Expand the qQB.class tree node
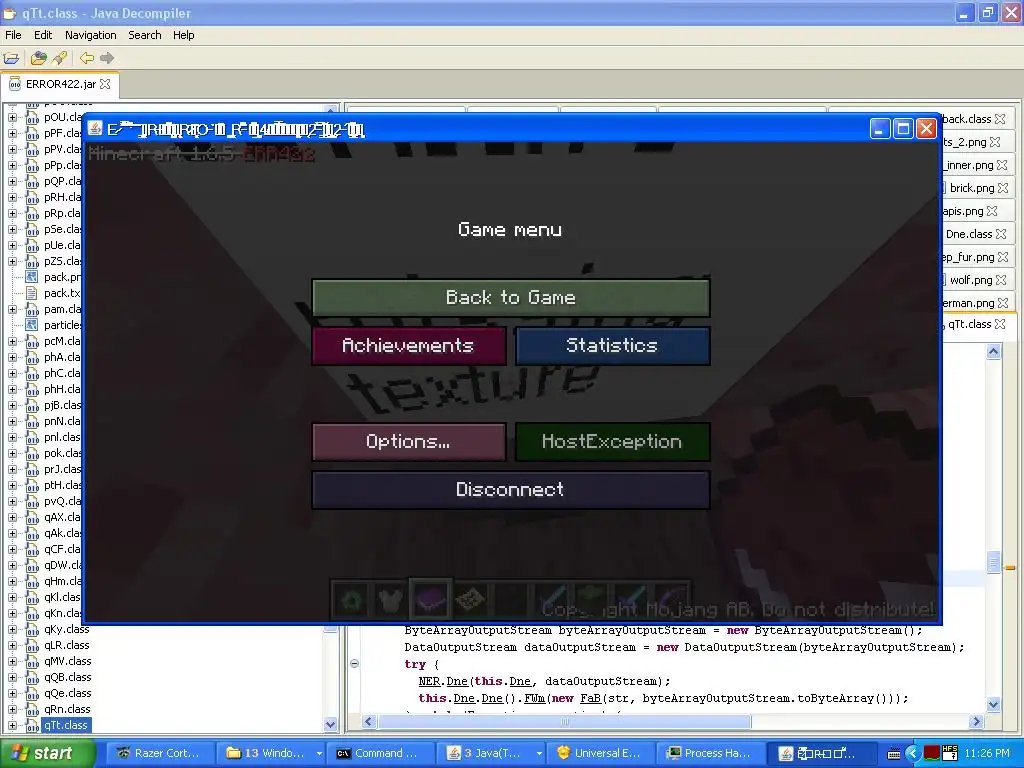The image size is (1024, 768). click(12, 677)
